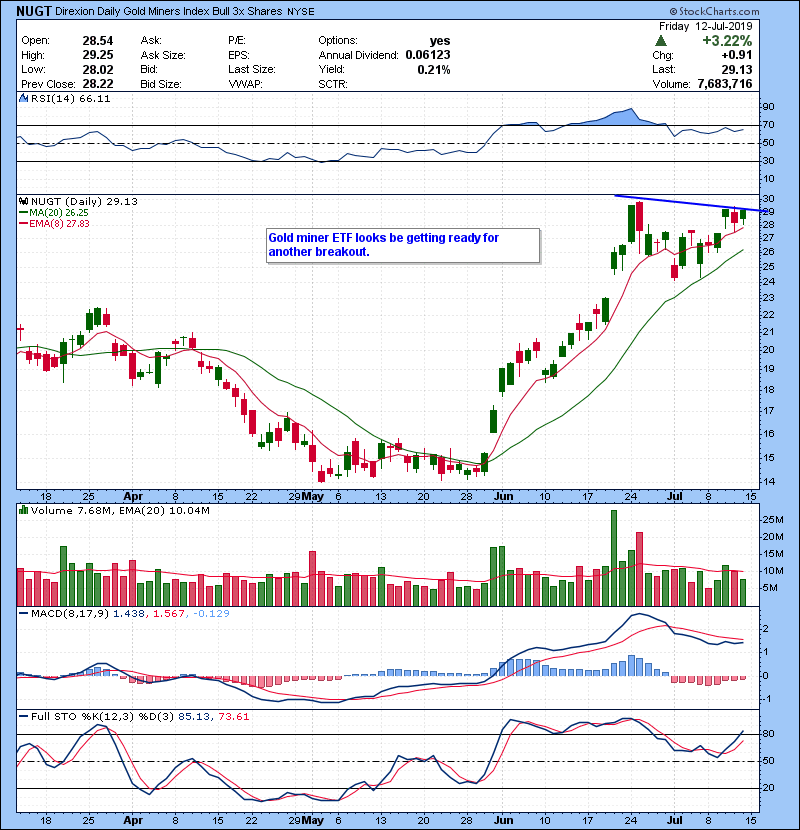Click the tallest green volume bar near 25M
Screen dimensions: 800x830
pyautogui.click(x=614, y=558)
